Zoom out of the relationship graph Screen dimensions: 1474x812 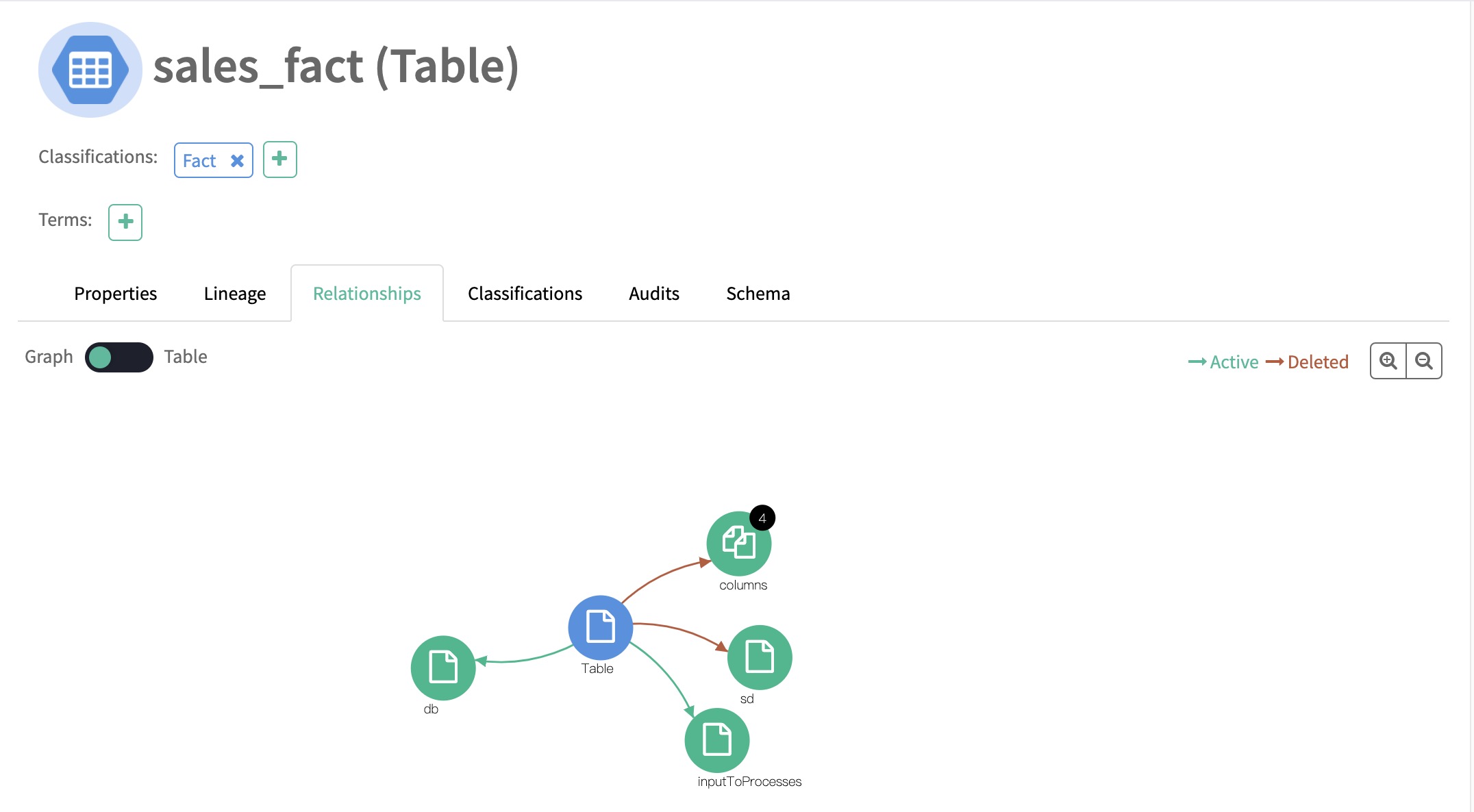[1424, 361]
